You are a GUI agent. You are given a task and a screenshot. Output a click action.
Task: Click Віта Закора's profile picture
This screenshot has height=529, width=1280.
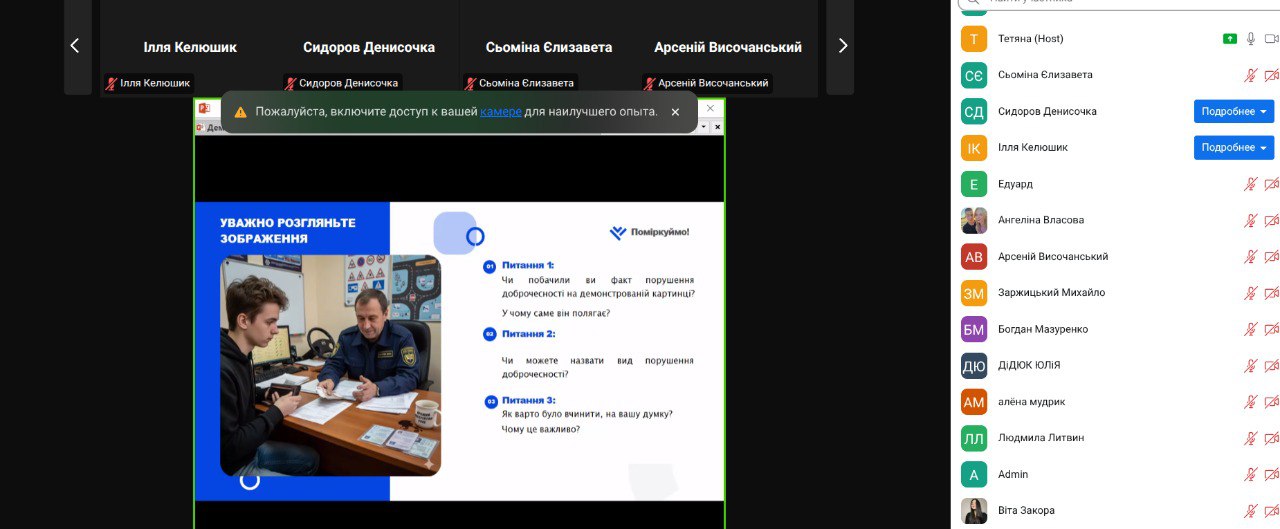974,511
